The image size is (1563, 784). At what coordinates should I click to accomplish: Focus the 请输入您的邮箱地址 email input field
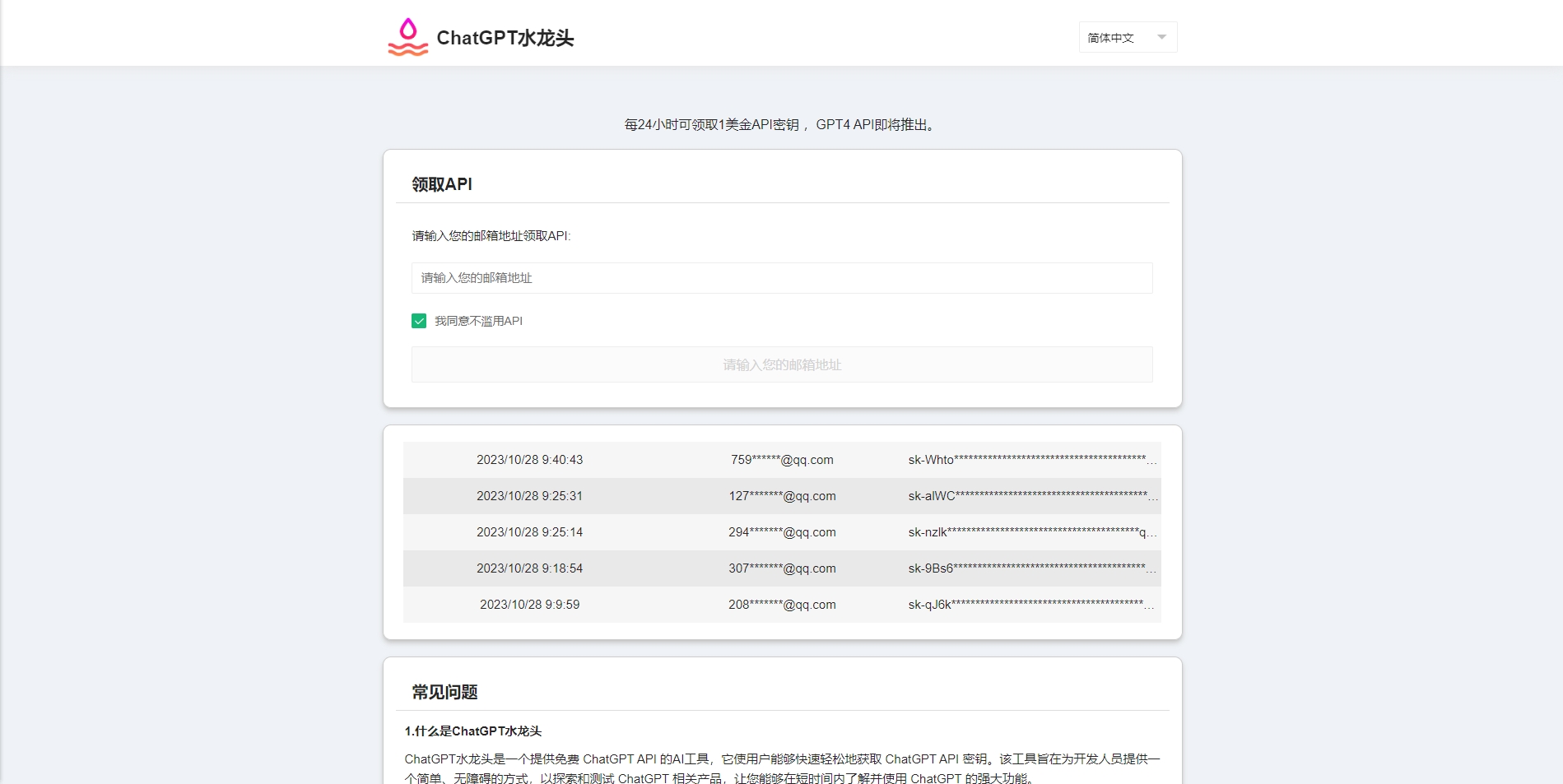pyautogui.click(x=782, y=278)
